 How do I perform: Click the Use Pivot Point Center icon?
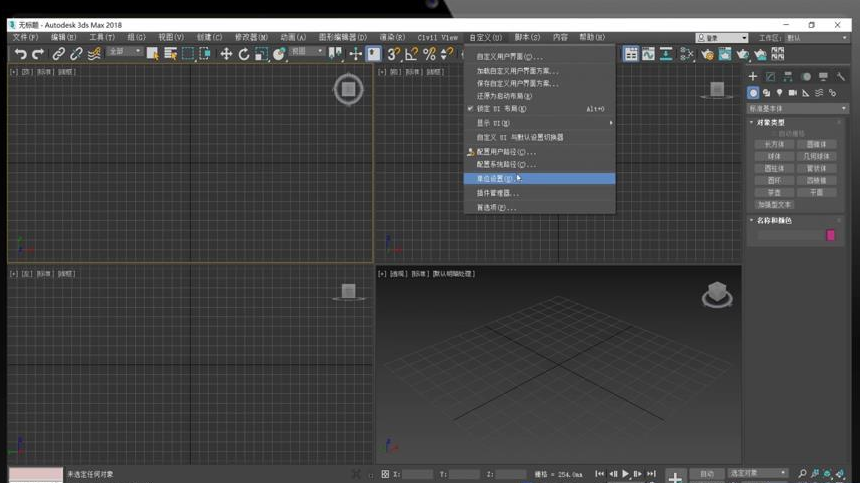[335, 54]
